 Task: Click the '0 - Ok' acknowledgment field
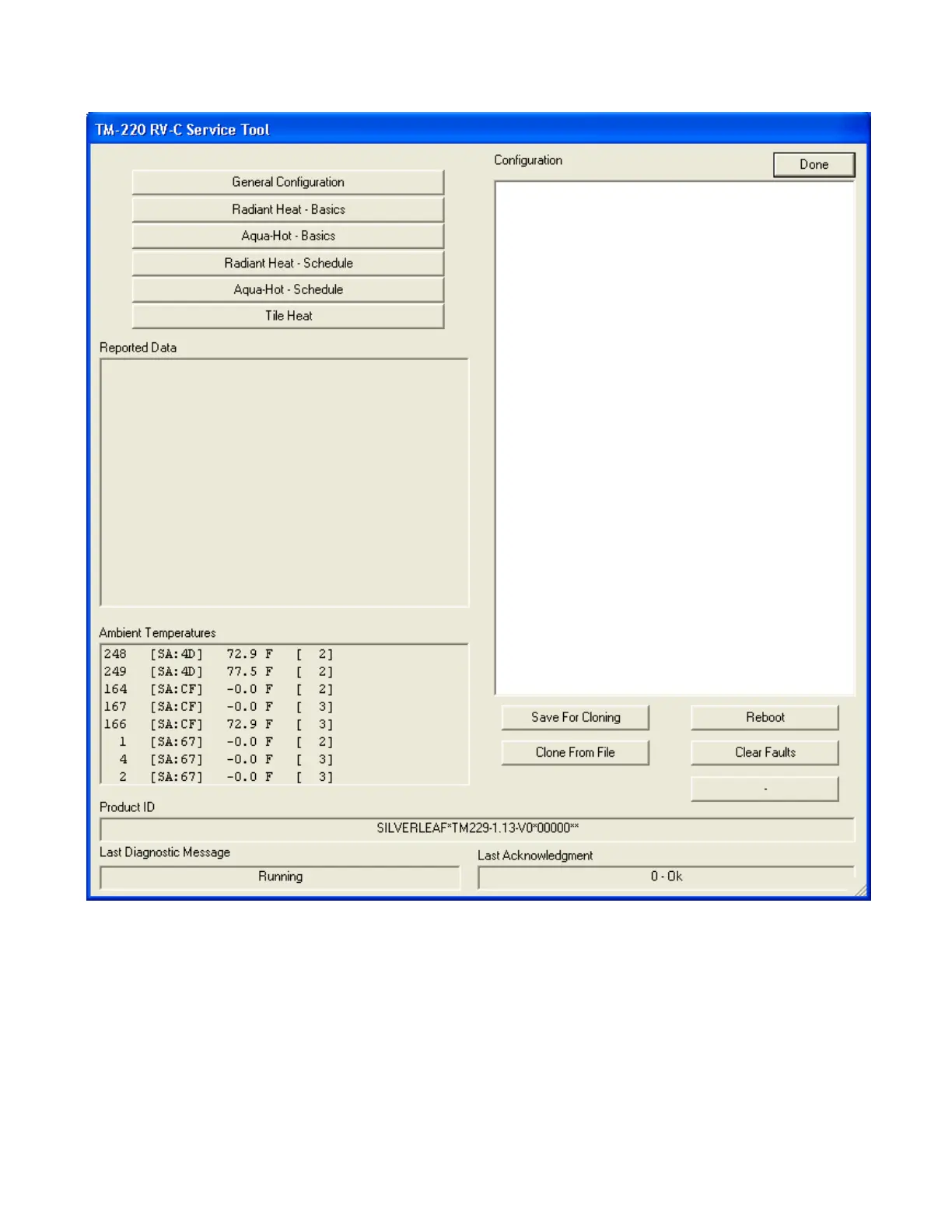pos(667,877)
